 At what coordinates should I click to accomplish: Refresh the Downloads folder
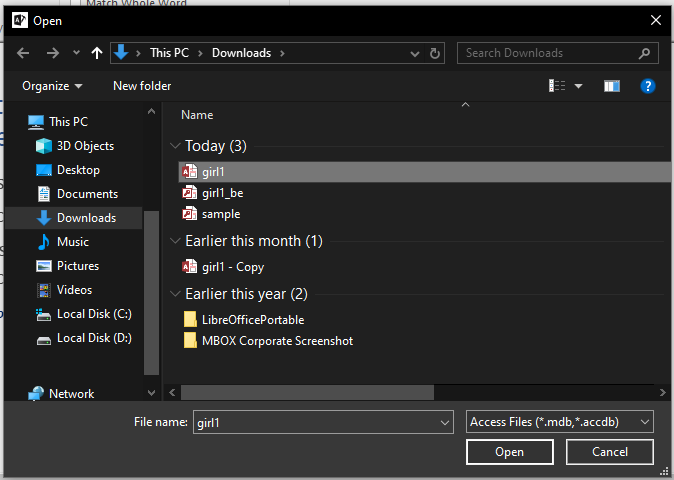[x=435, y=53]
